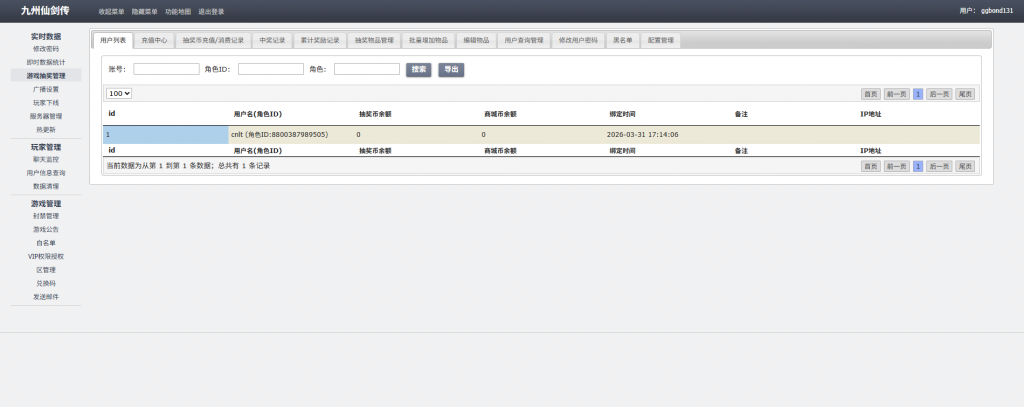Click 退出登录 in the top menu

click(211, 11)
